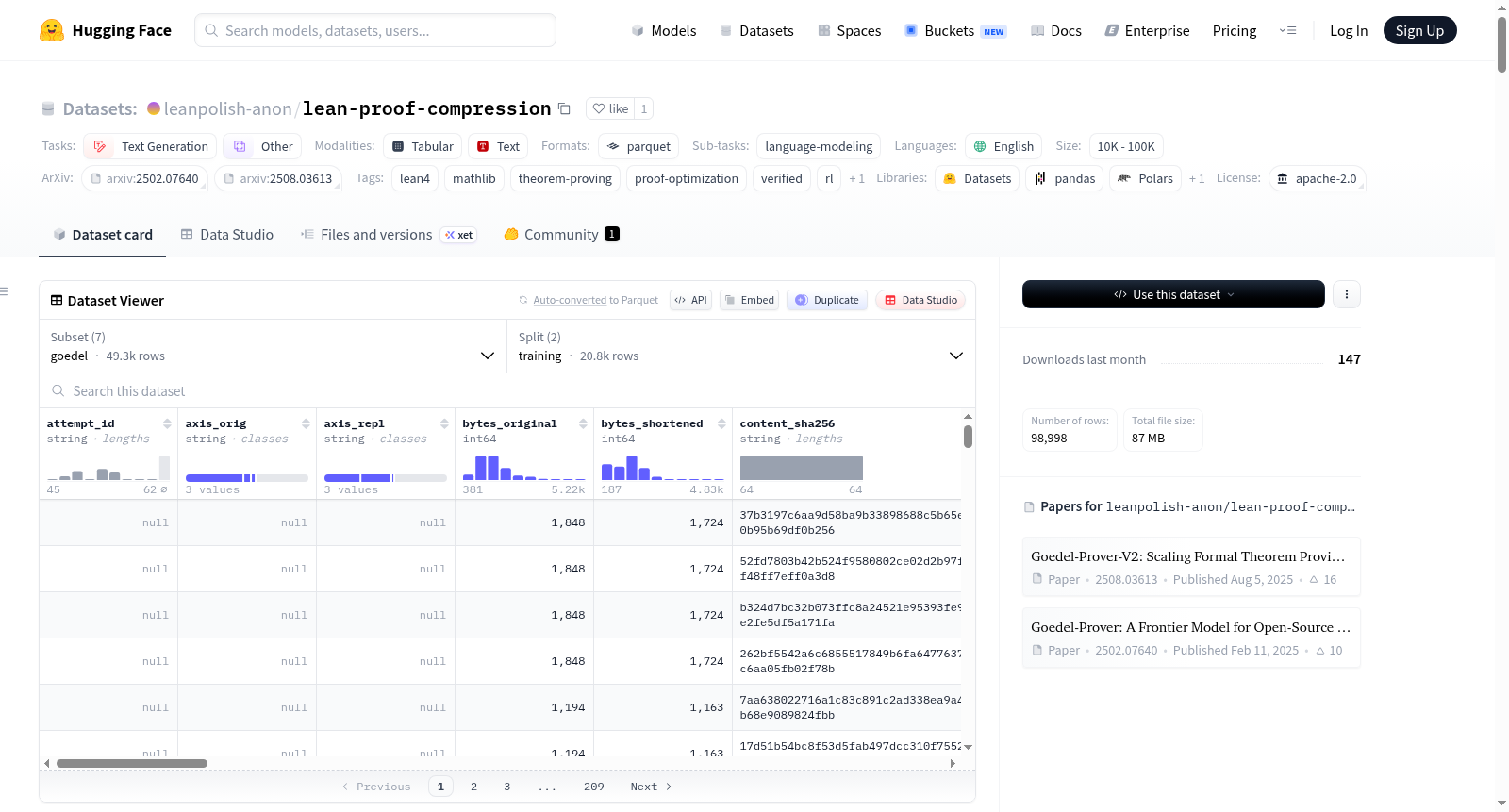Sort by the axis_orig column arrows
This screenshot has height=812, width=1509.
306,423
